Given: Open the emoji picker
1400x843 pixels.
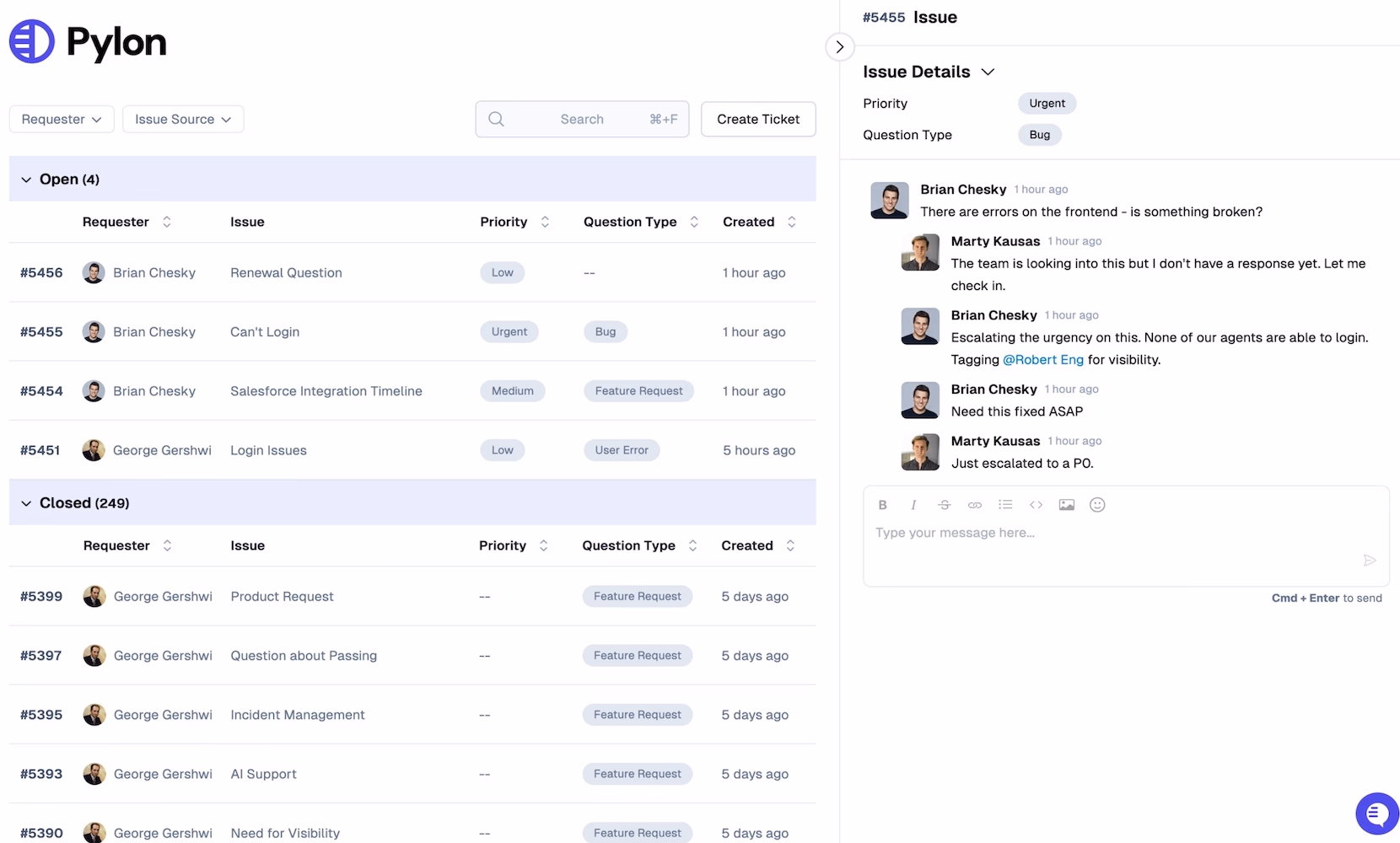Looking at the screenshot, I should pyautogui.click(x=1097, y=505).
